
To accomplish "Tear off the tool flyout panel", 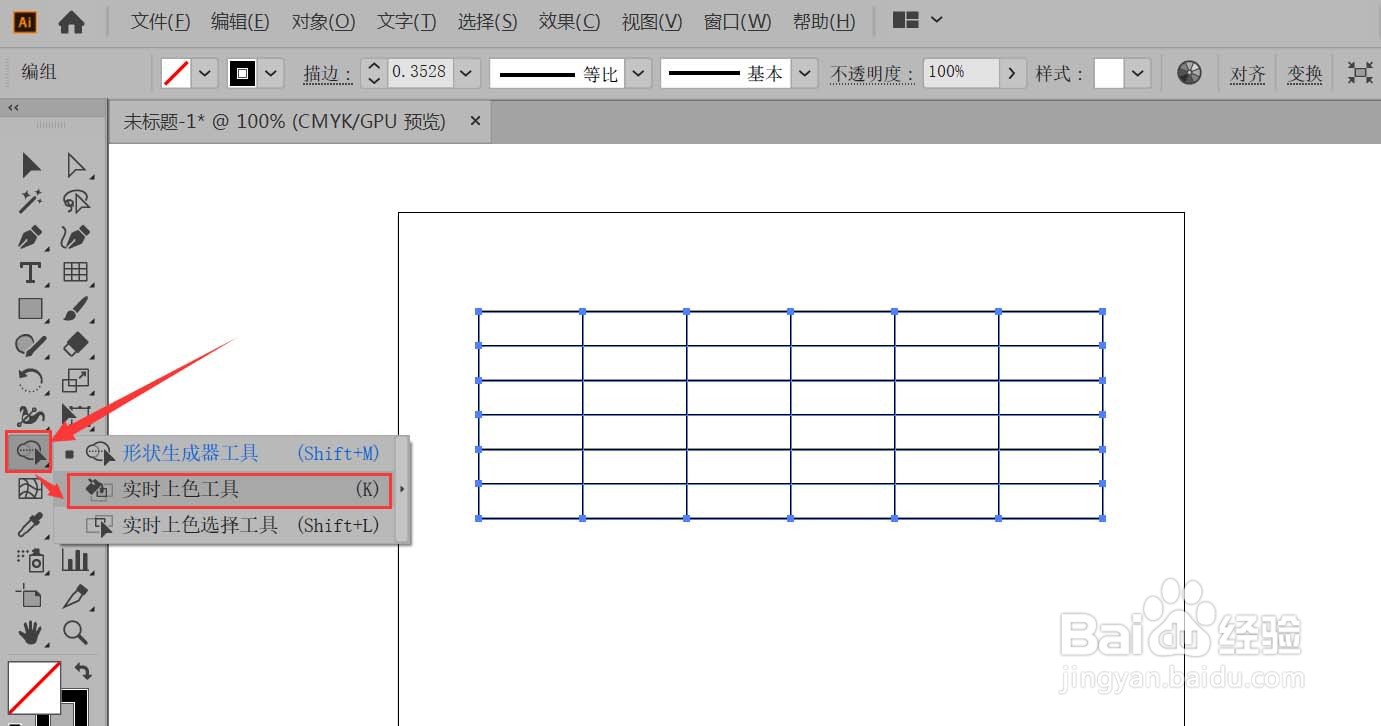I will (x=402, y=489).
